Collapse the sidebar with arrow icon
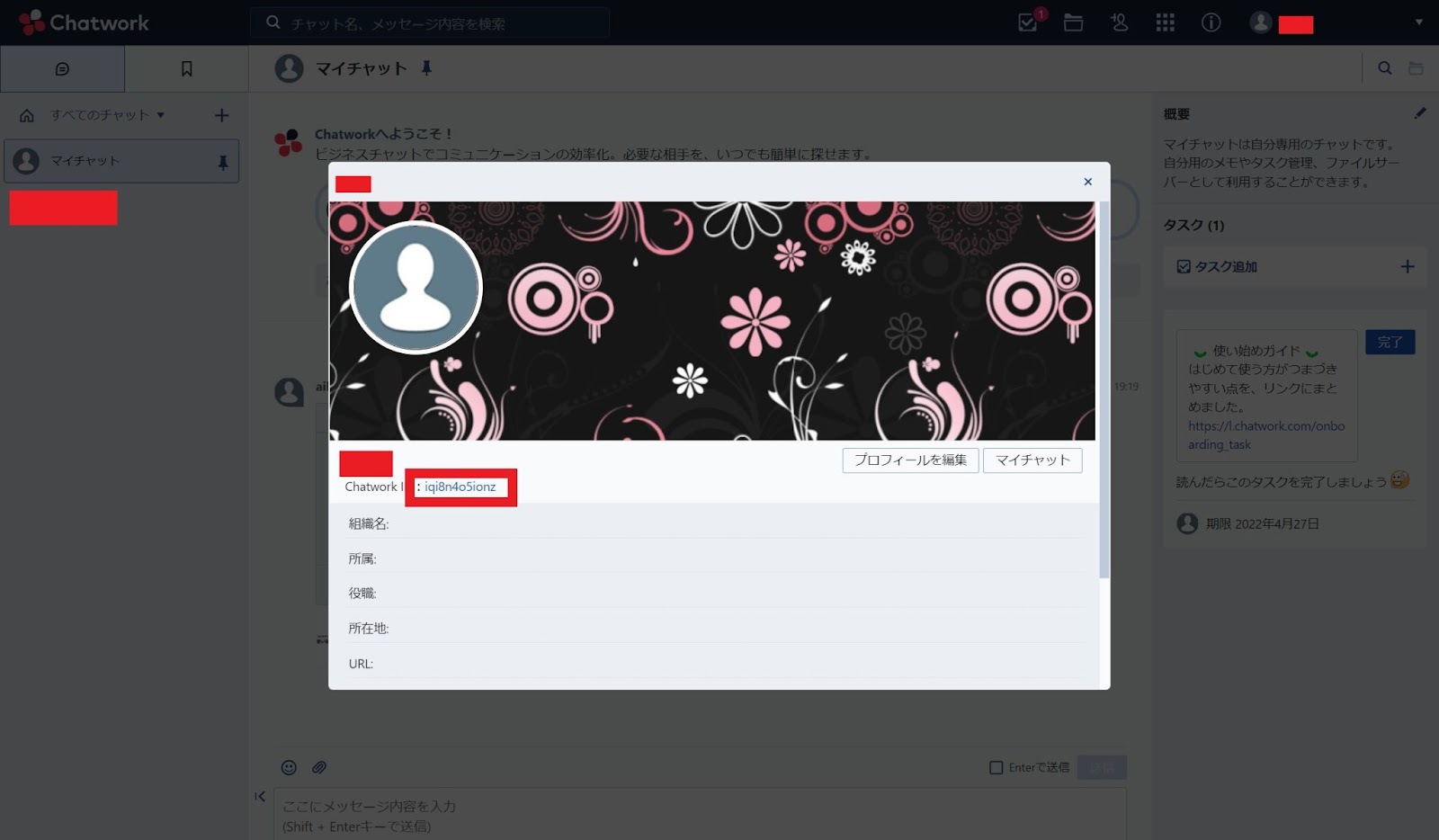1439x840 pixels. click(x=260, y=796)
